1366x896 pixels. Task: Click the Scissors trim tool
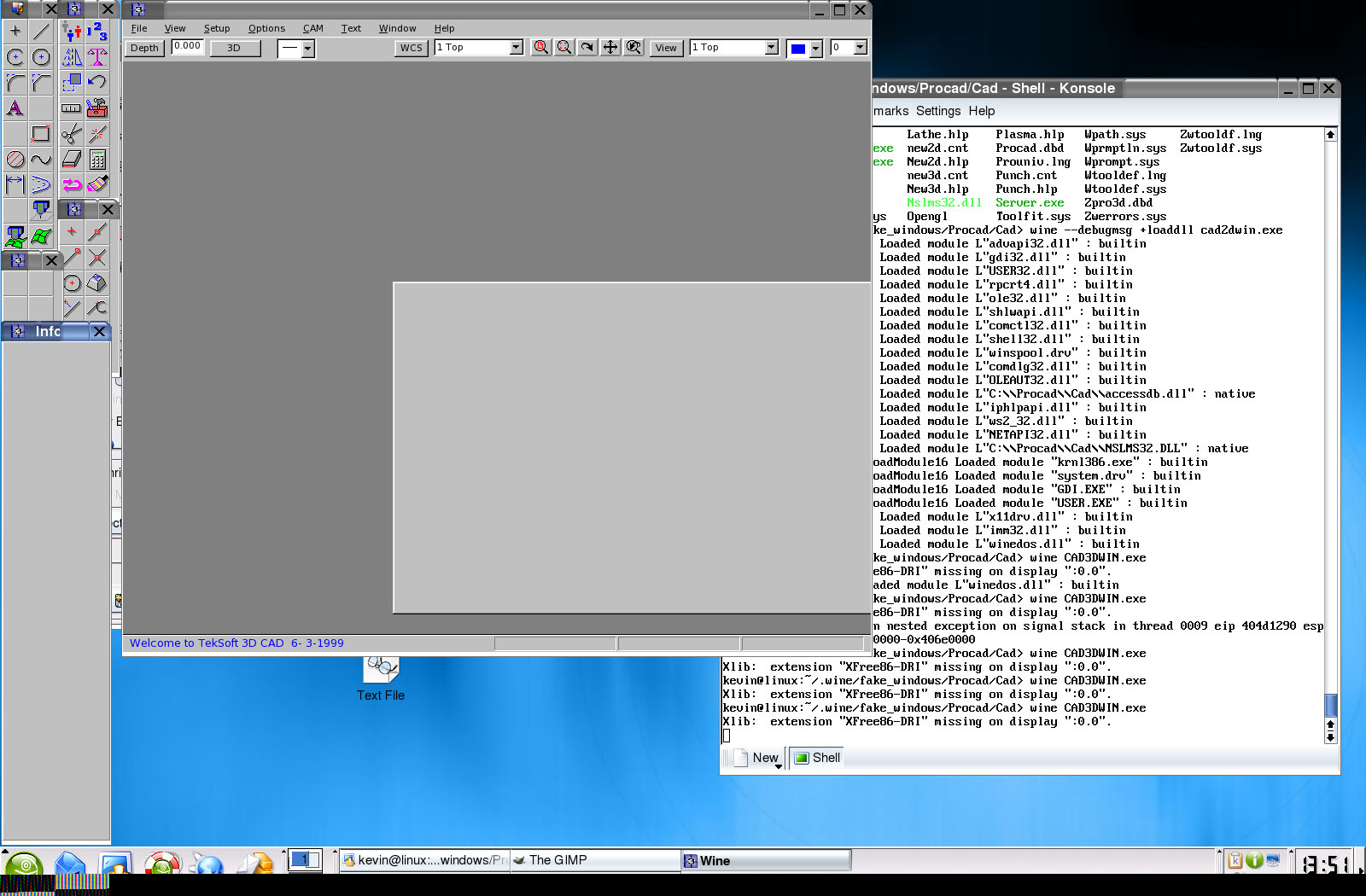pyautogui.click(x=72, y=134)
